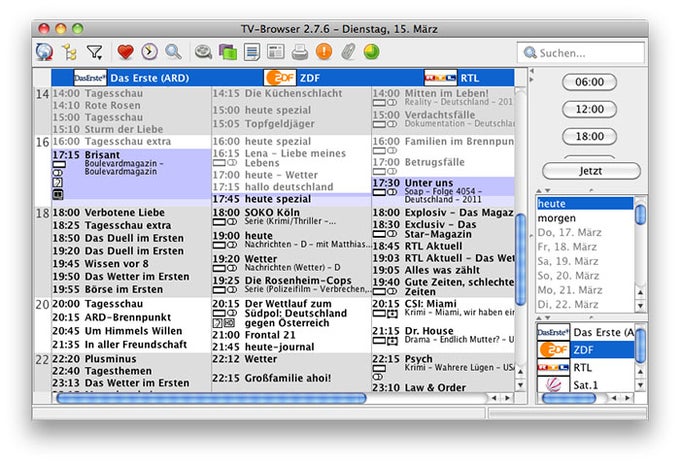Click the ZDF column header
The image size is (680, 464).
point(291,78)
